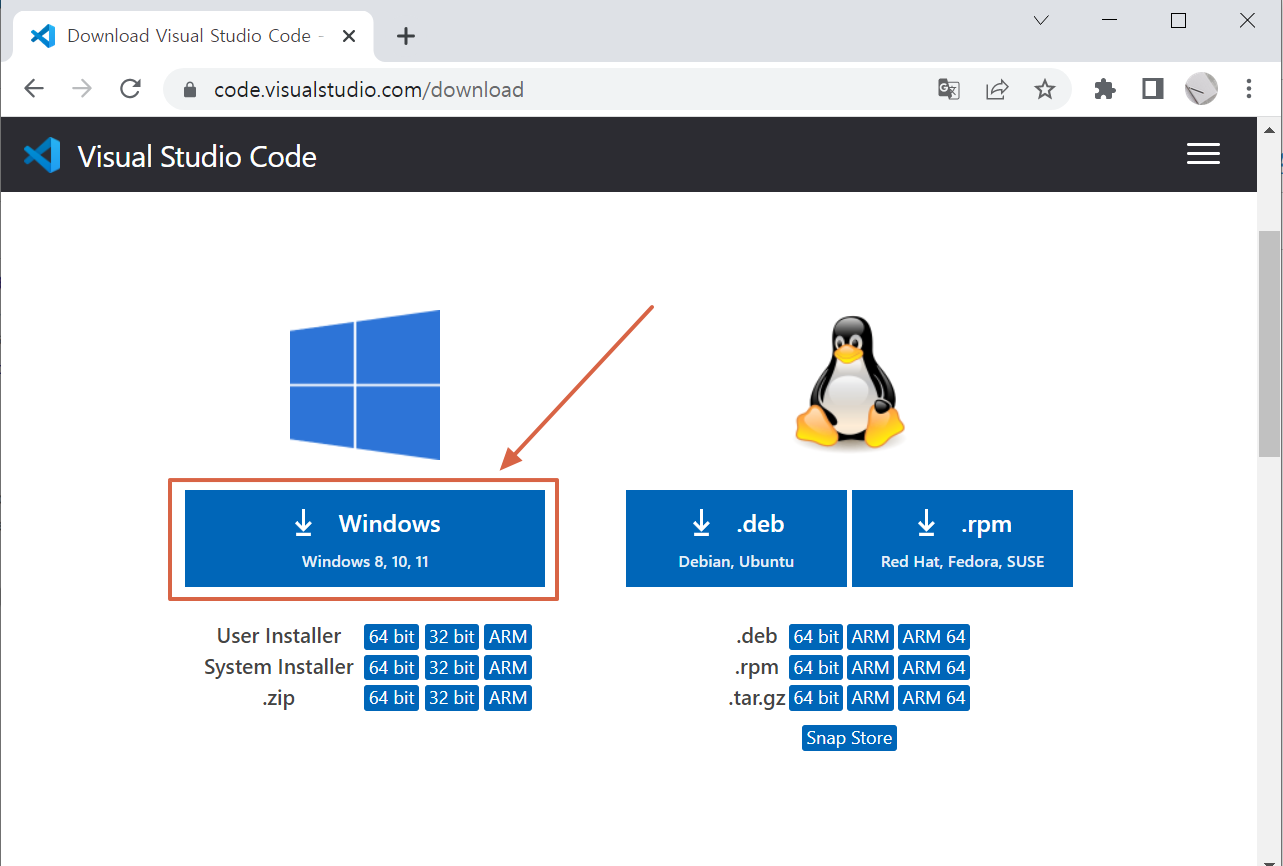Viewport: 1283px width, 866px height.
Task: Download Linux .tar.gz ARM
Action: tap(871, 698)
